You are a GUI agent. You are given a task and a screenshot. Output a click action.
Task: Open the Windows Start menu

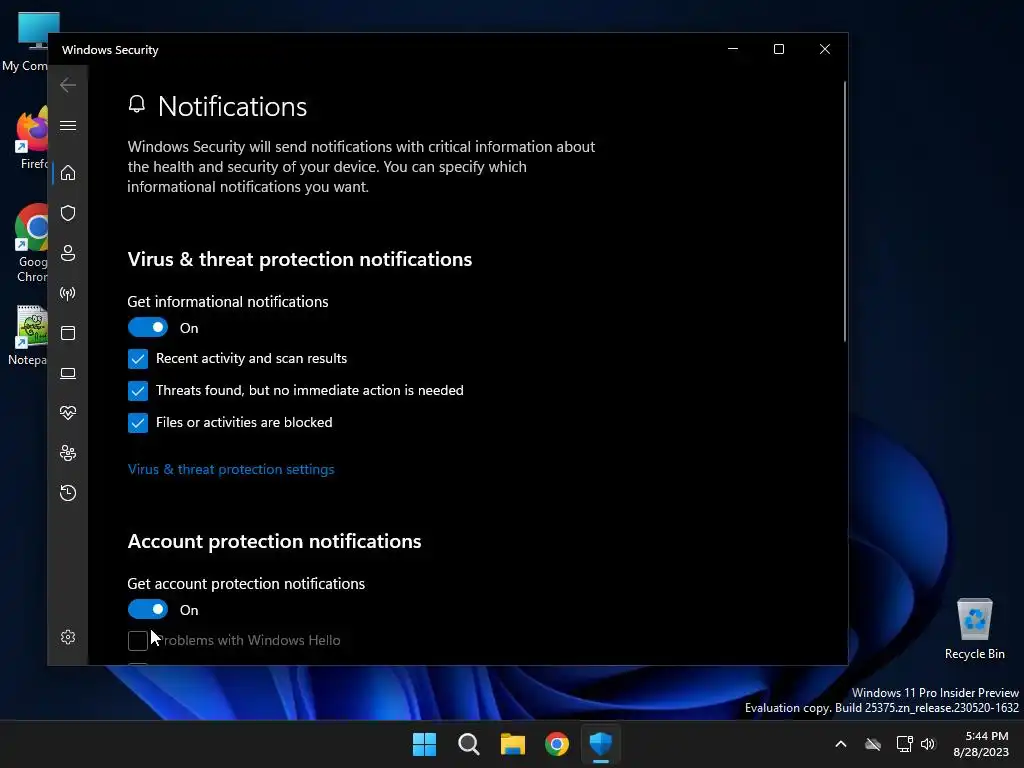click(424, 744)
